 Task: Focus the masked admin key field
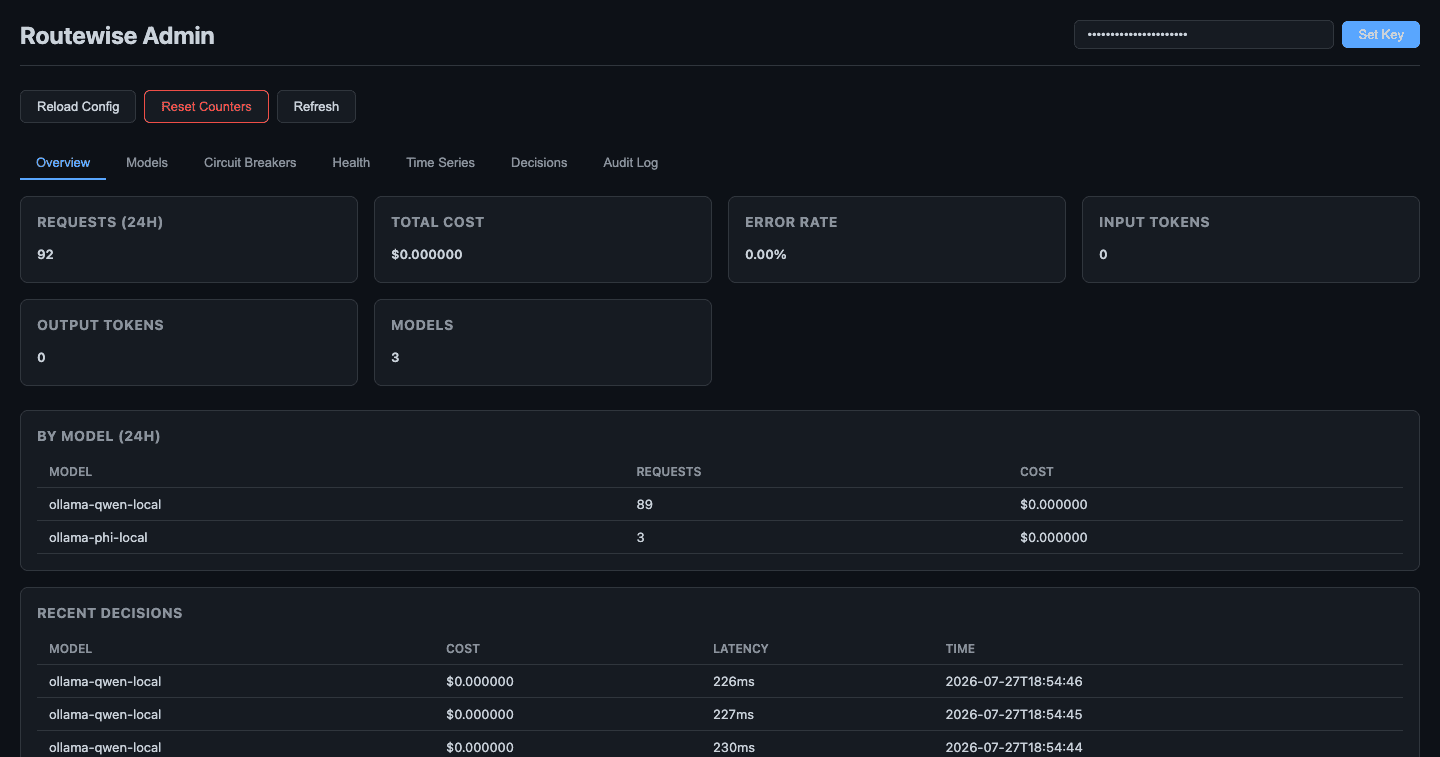(x=1204, y=34)
